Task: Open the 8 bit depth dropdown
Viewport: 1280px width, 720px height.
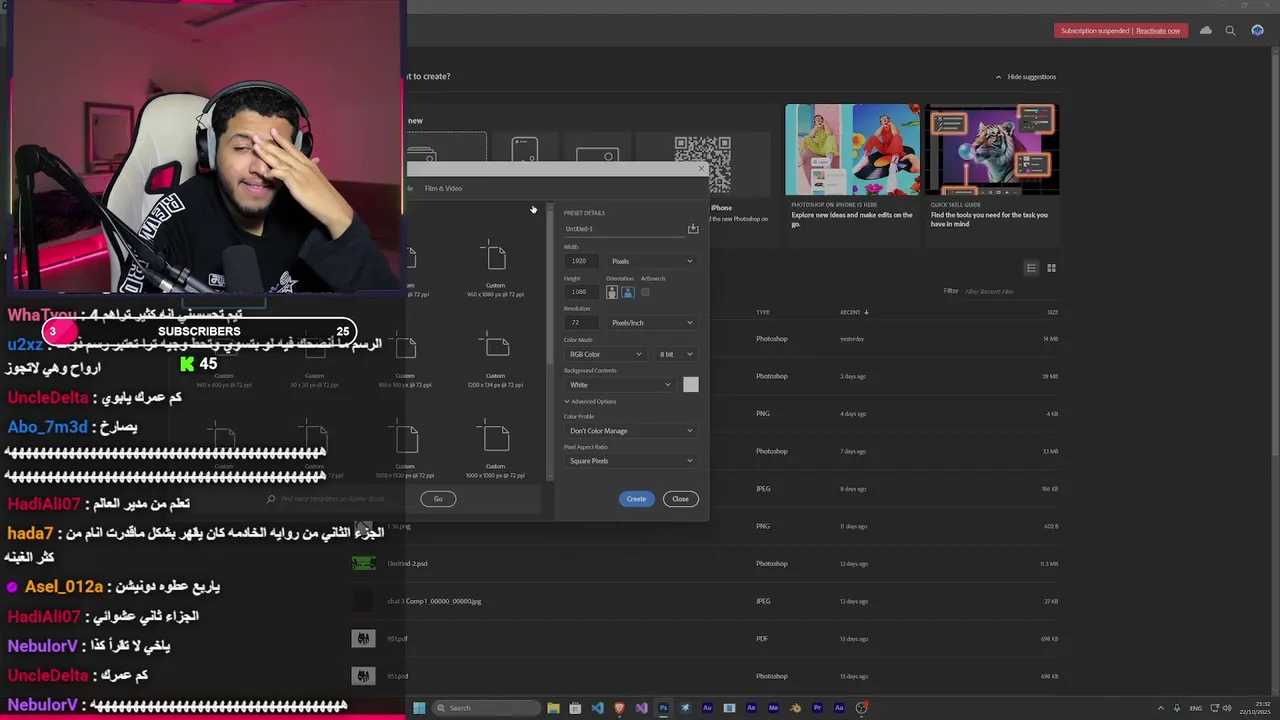Action: [x=676, y=354]
